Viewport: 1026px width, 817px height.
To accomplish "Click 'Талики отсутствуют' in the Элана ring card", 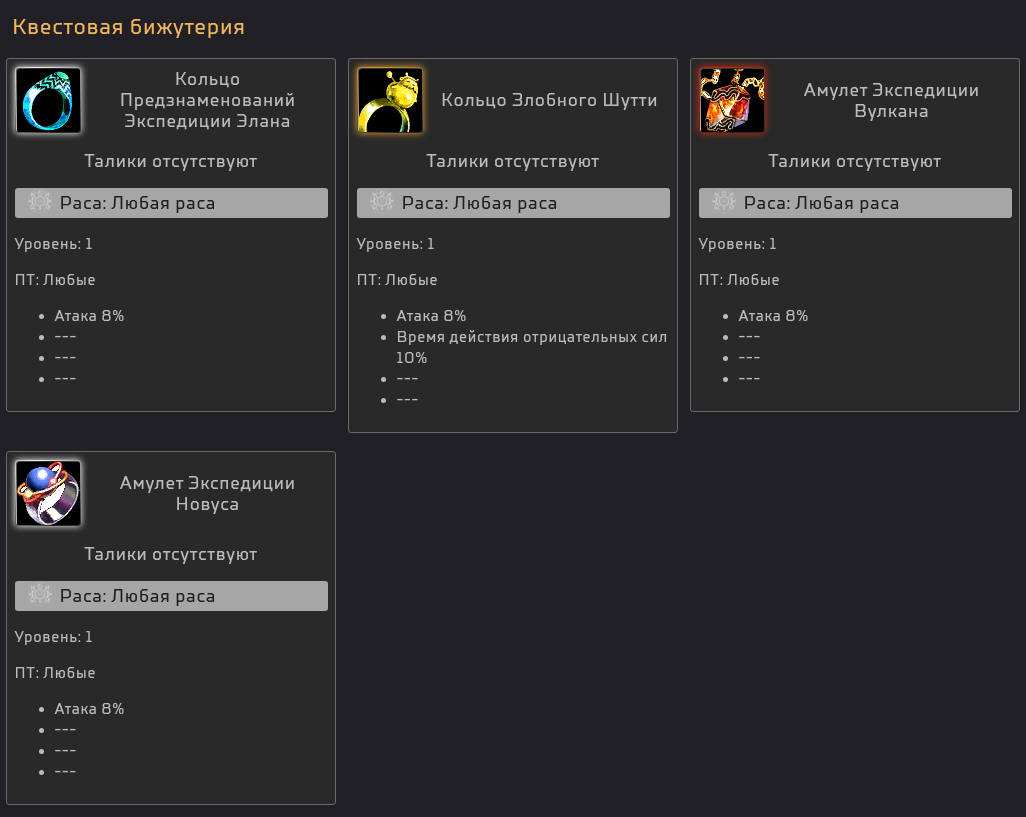I will tap(171, 161).
